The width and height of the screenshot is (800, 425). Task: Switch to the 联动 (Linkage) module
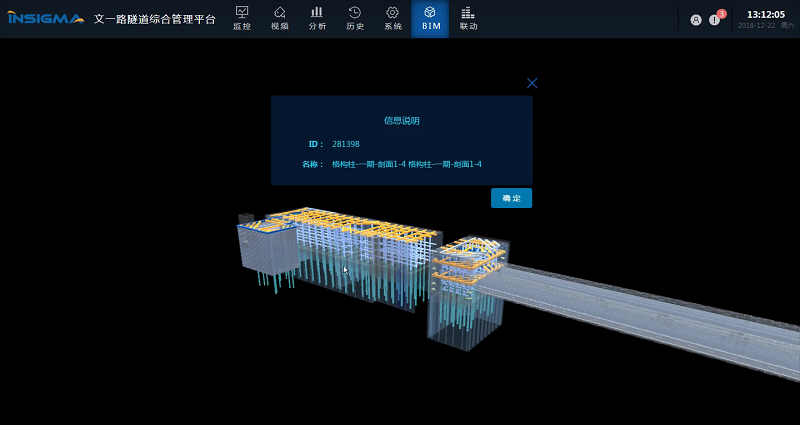click(468, 18)
